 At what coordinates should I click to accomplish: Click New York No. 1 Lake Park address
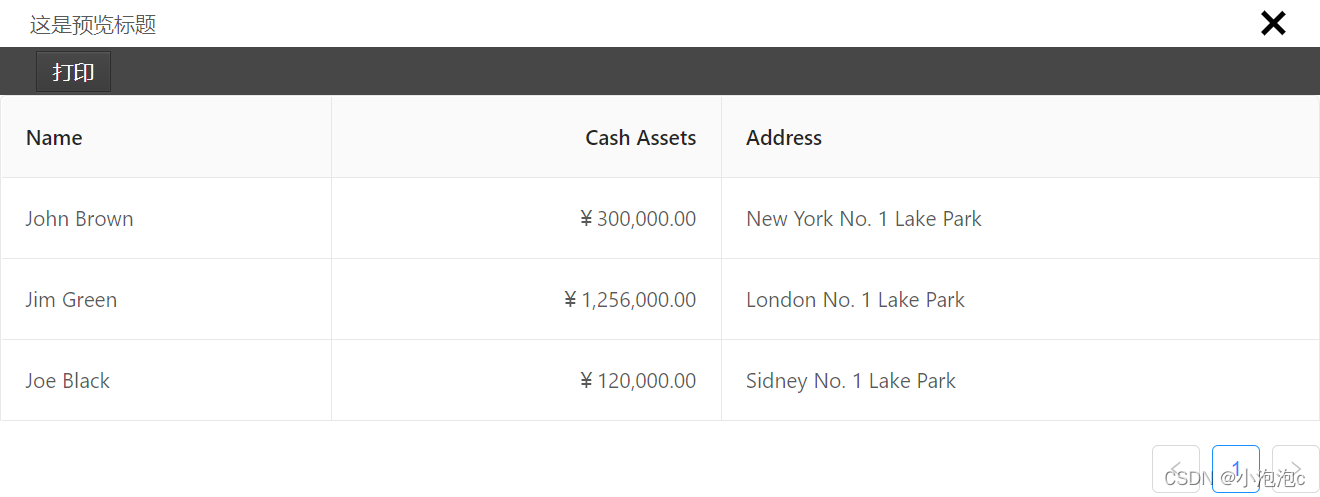pyautogui.click(x=864, y=219)
